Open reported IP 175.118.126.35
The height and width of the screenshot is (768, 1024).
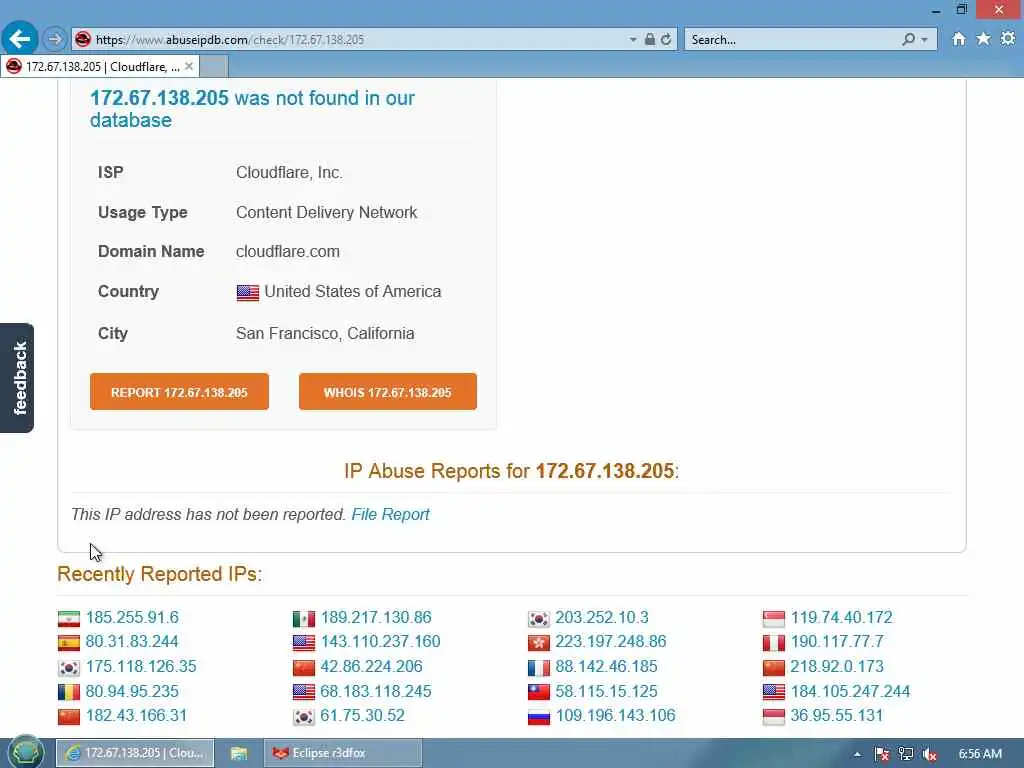(141, 666)
